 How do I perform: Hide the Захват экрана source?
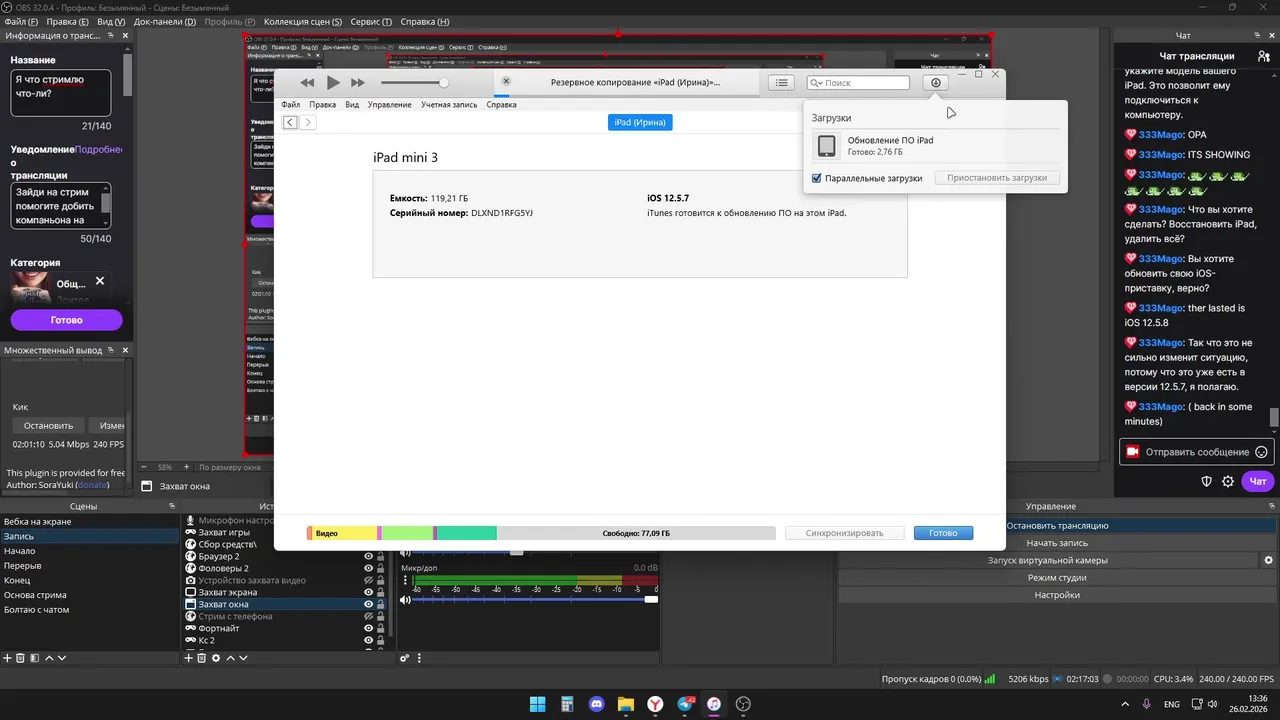pyautogui.click(x=368, y=592)
